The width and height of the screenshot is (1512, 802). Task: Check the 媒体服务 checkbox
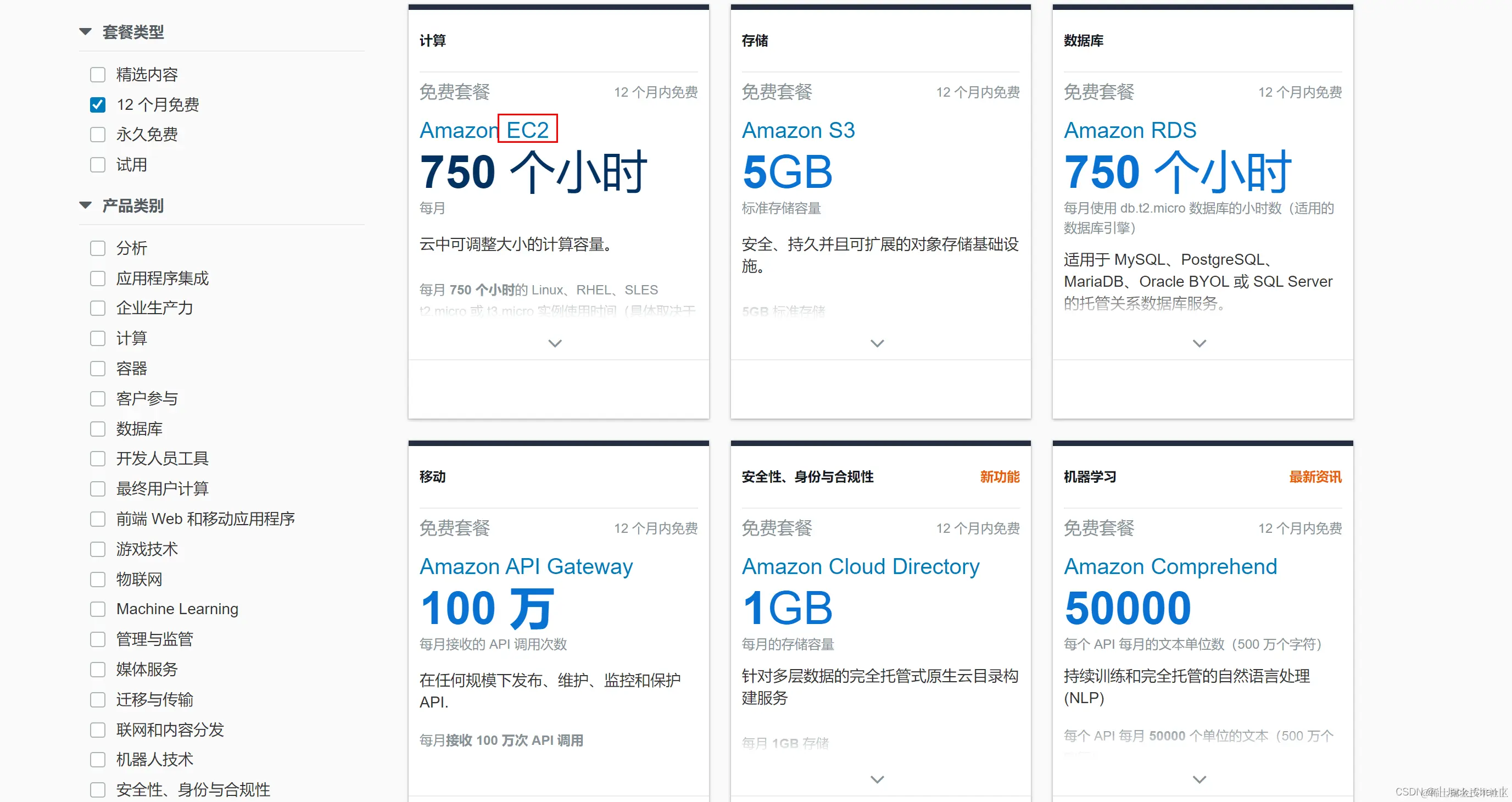[97, 669]
